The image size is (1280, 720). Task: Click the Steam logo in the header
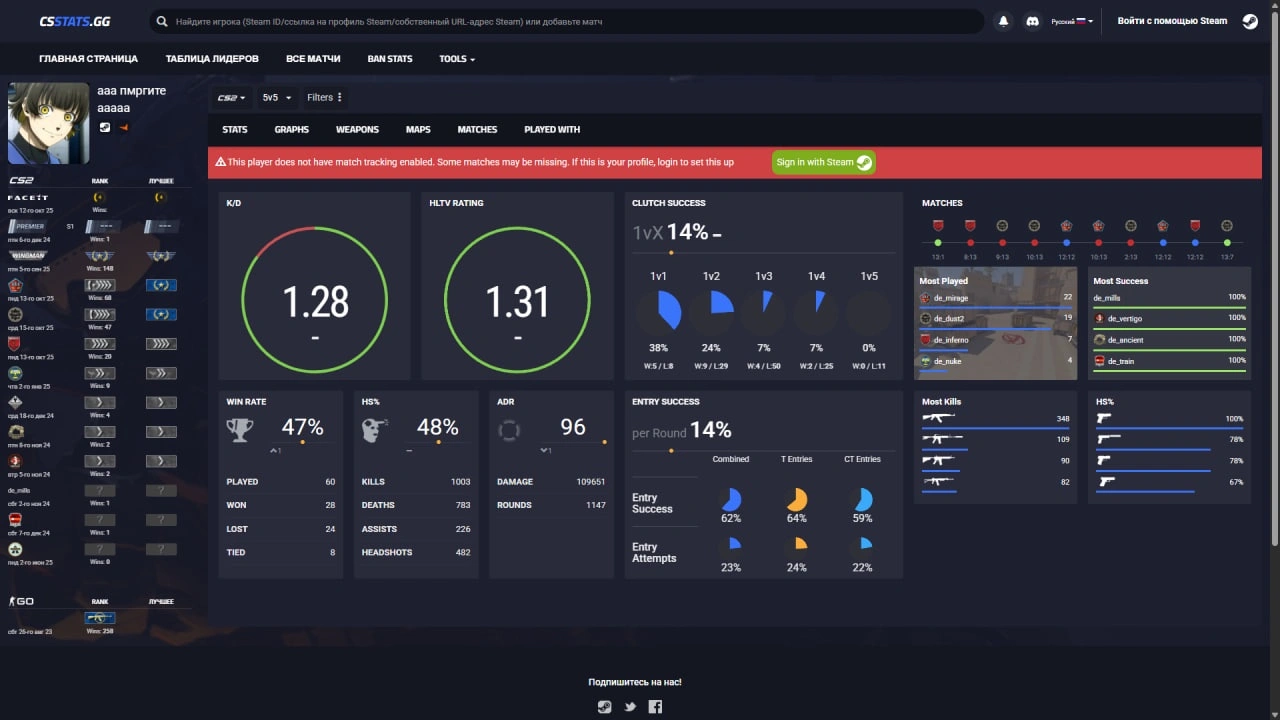1250,21
